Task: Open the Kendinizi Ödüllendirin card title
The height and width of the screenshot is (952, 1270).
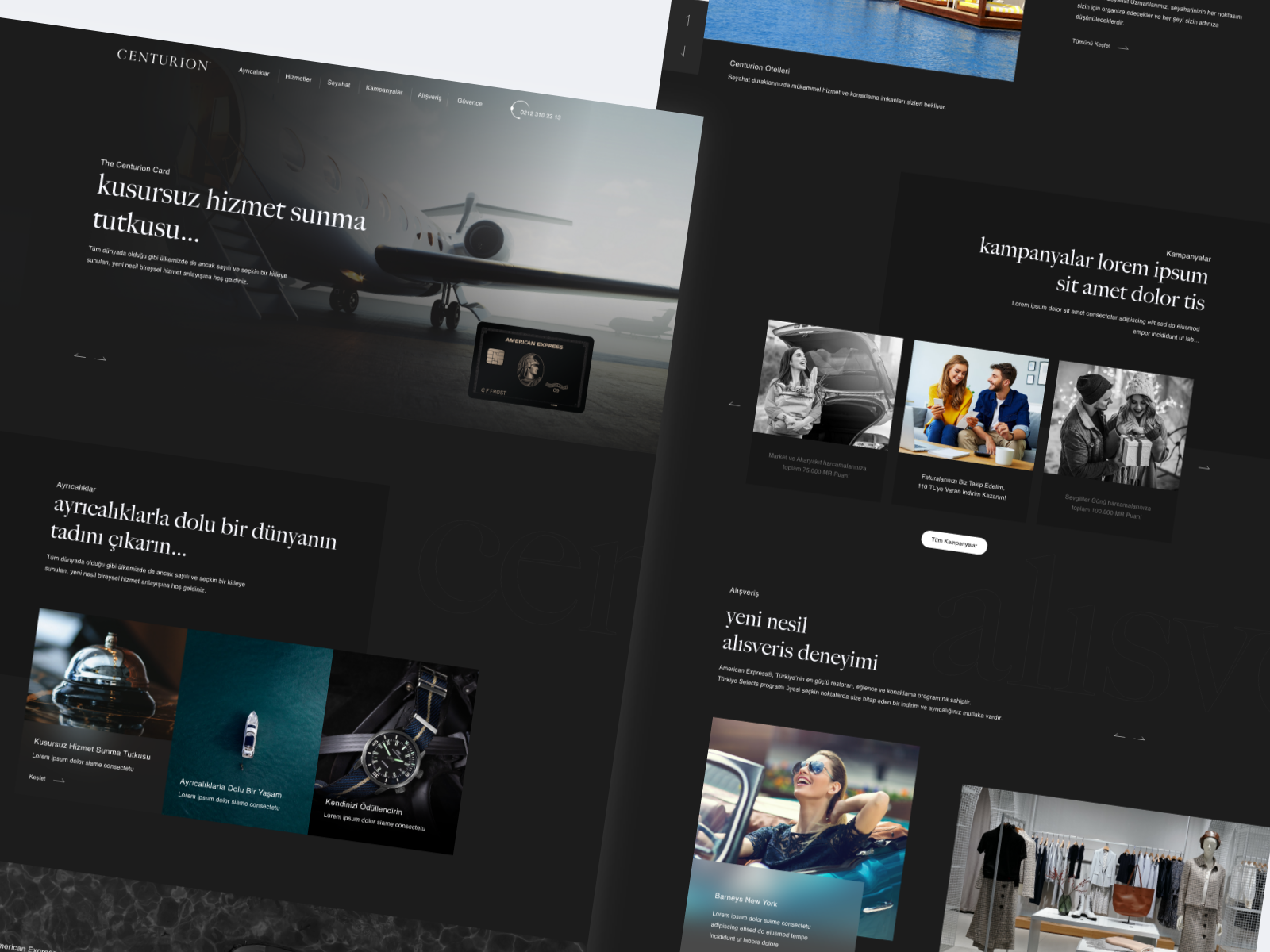Action: (364, 807)
